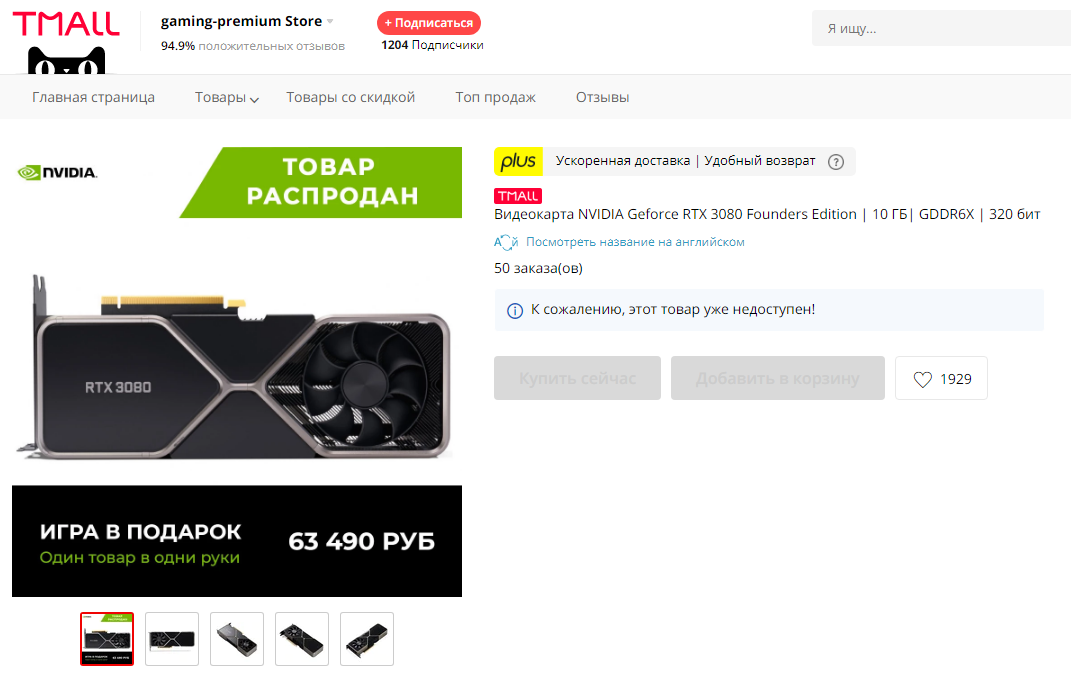The image size is (1071, 699).
Task: Go to Товары со скидкой
Action: coord(350,97)
